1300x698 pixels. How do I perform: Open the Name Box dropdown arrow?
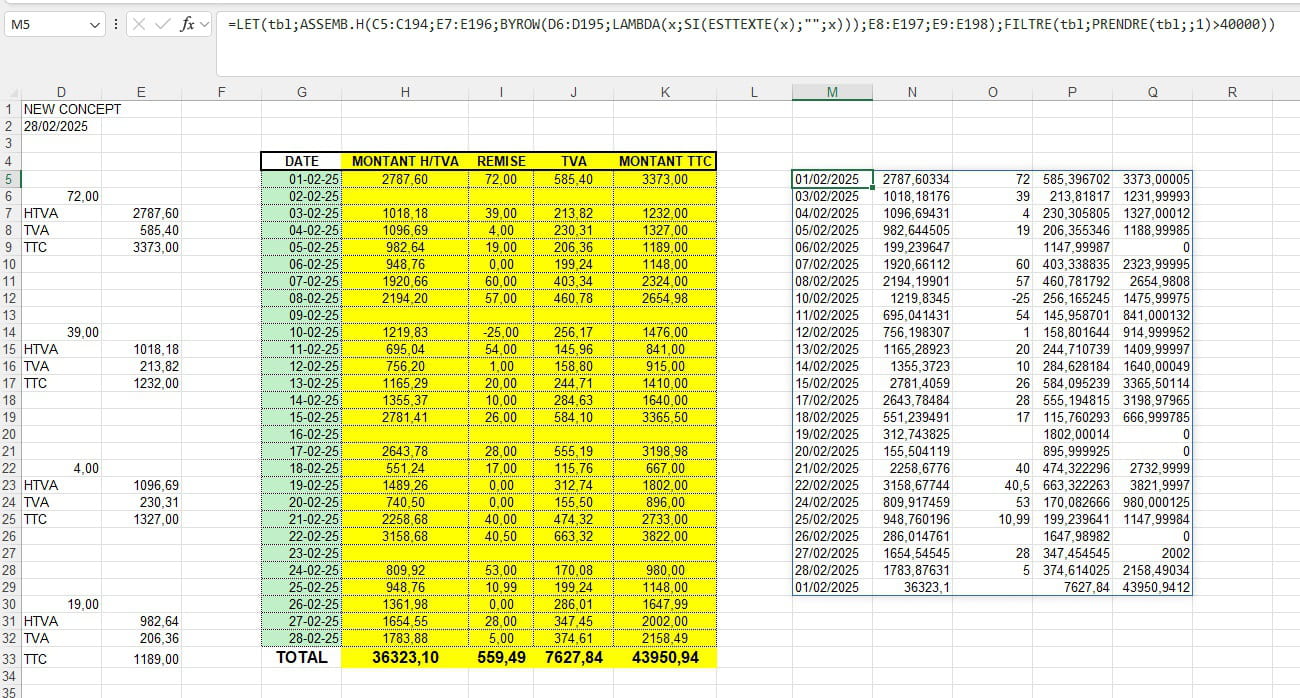coord(95,24)
